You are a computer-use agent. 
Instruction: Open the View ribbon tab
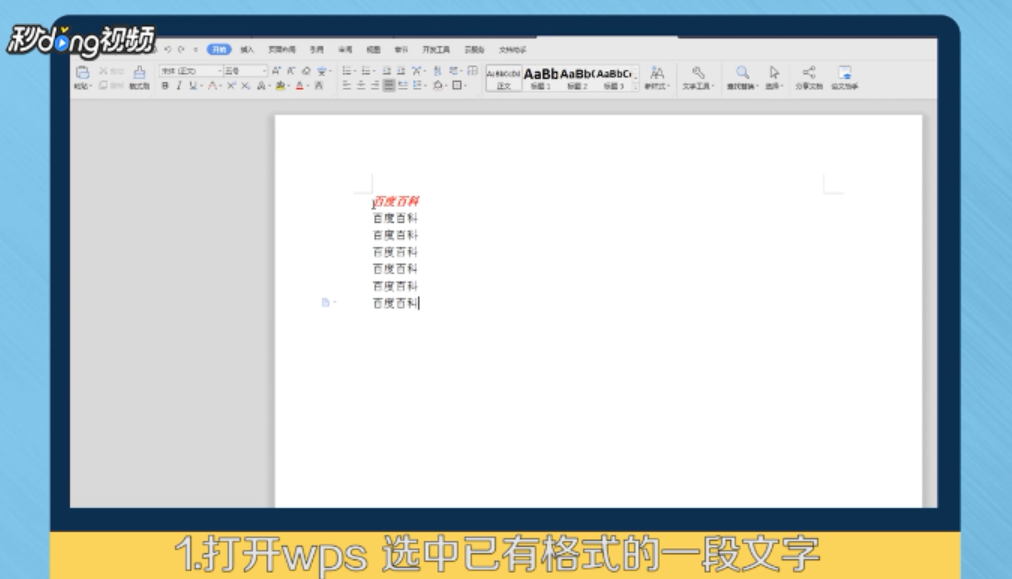pyautogui.click(x=373, y=50)
